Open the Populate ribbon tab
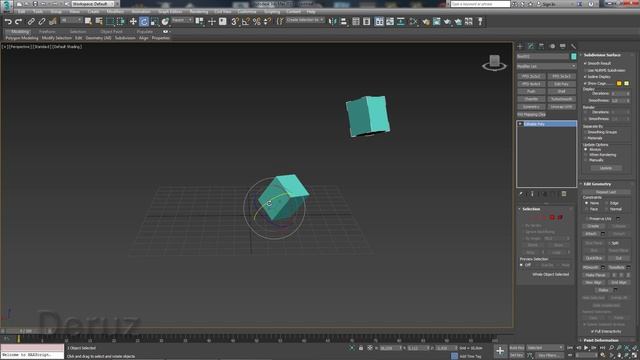 click(144, 31)
